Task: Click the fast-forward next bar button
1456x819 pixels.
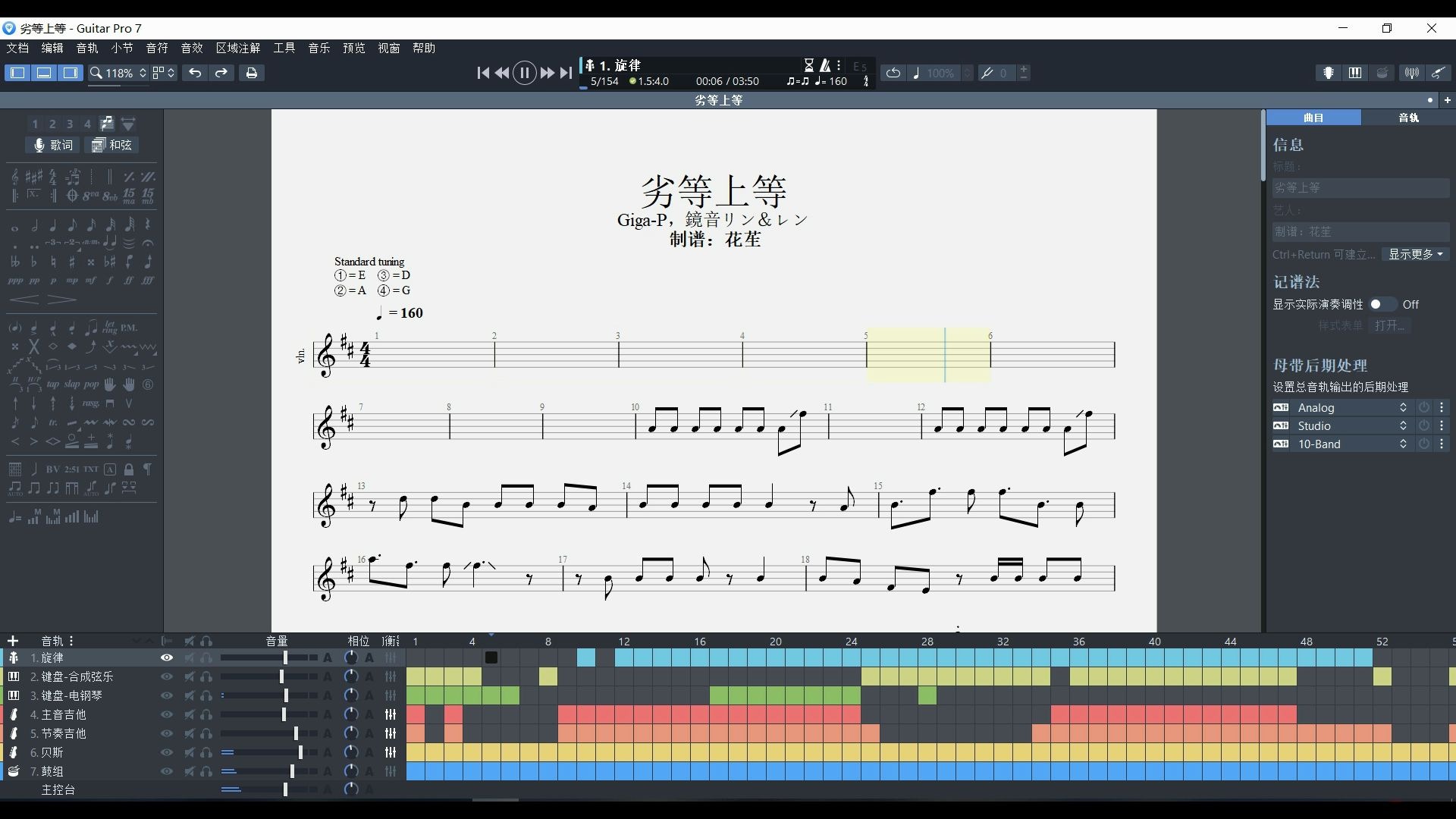Action: [x=547, y=73]
